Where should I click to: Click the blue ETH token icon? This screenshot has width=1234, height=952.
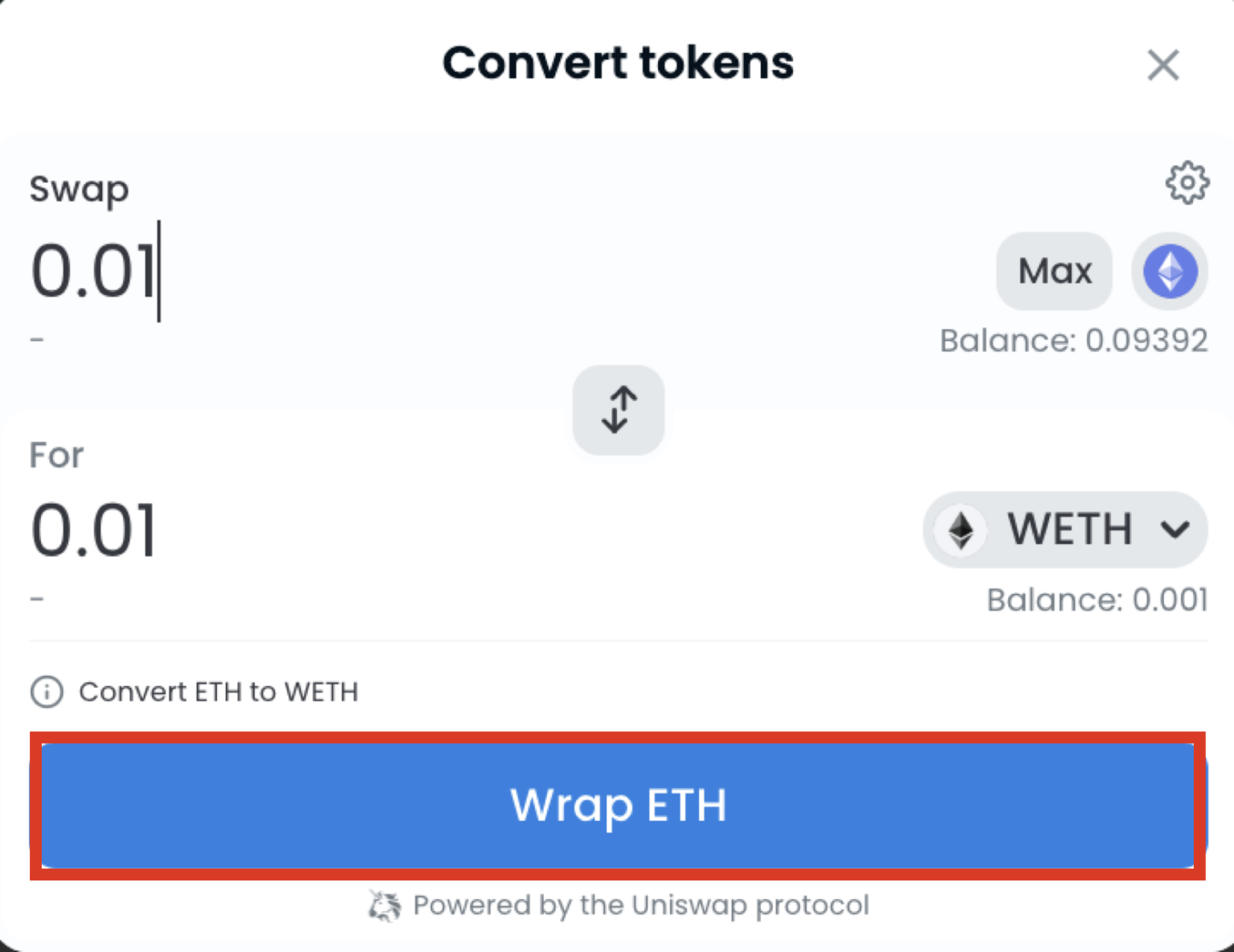1170,272
